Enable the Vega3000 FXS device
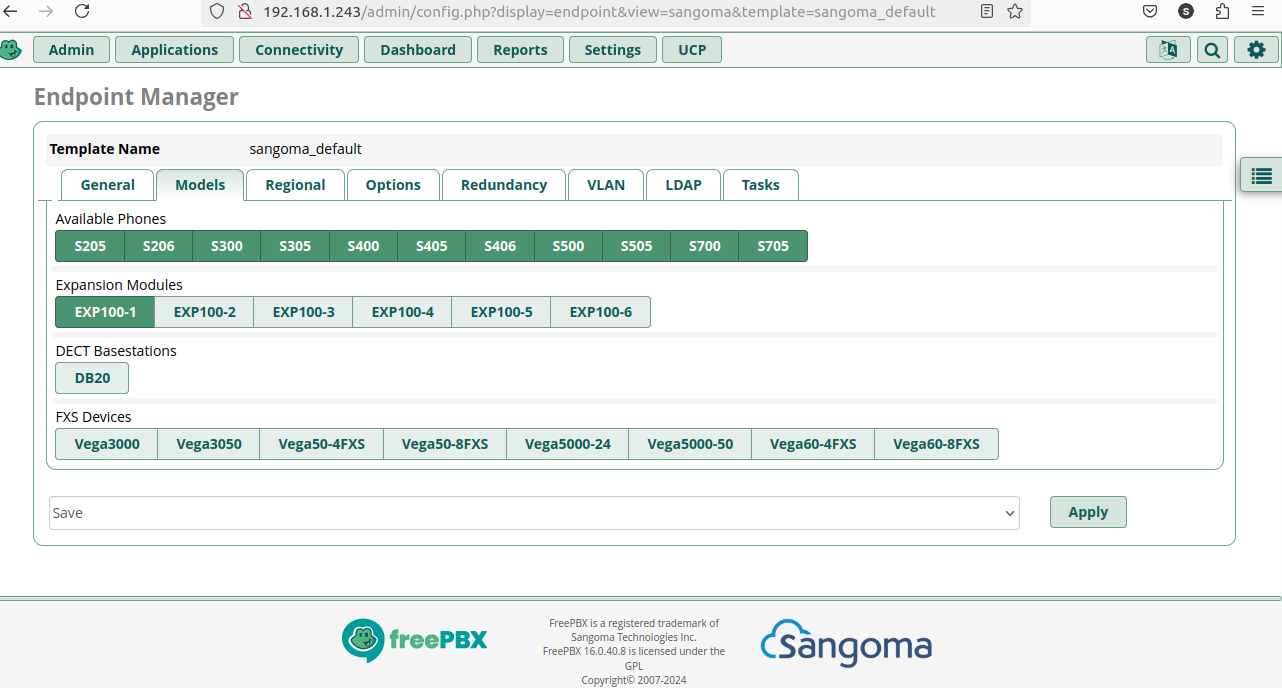This screenshot has height=688, width=1282. point(106,443)
